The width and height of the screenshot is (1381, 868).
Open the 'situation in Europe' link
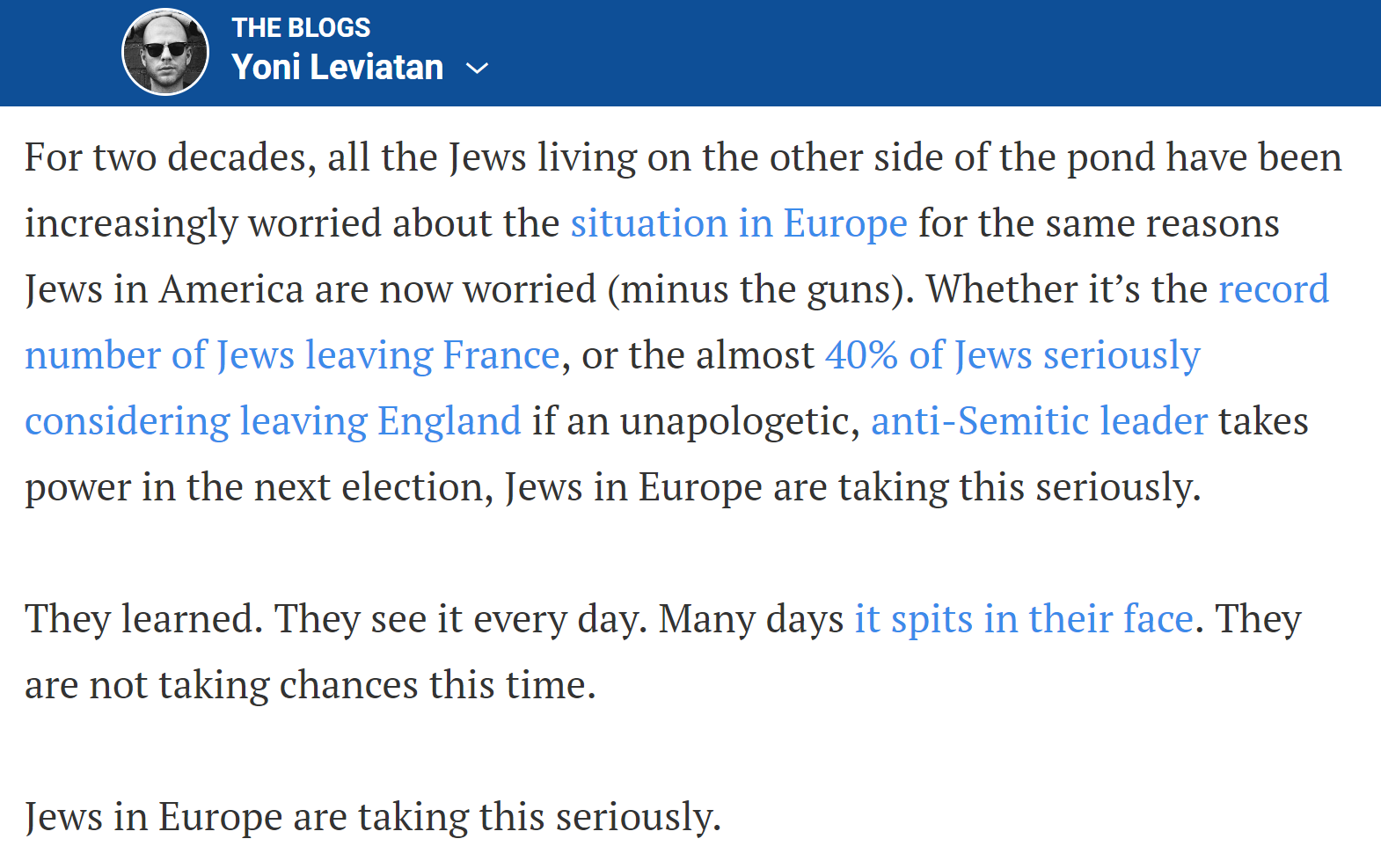pos(739,222)
